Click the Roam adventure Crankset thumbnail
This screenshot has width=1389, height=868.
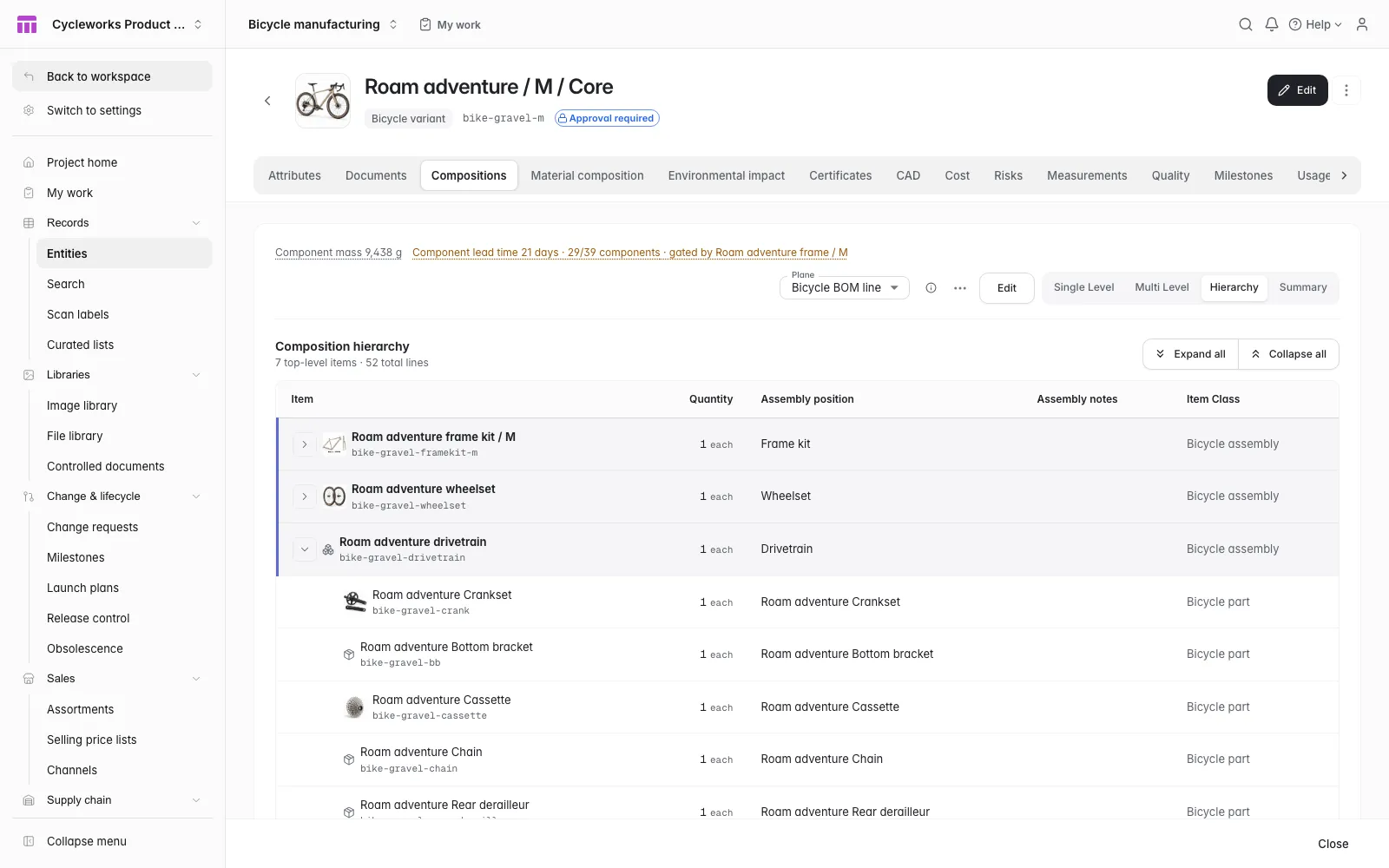coord(354,602)
